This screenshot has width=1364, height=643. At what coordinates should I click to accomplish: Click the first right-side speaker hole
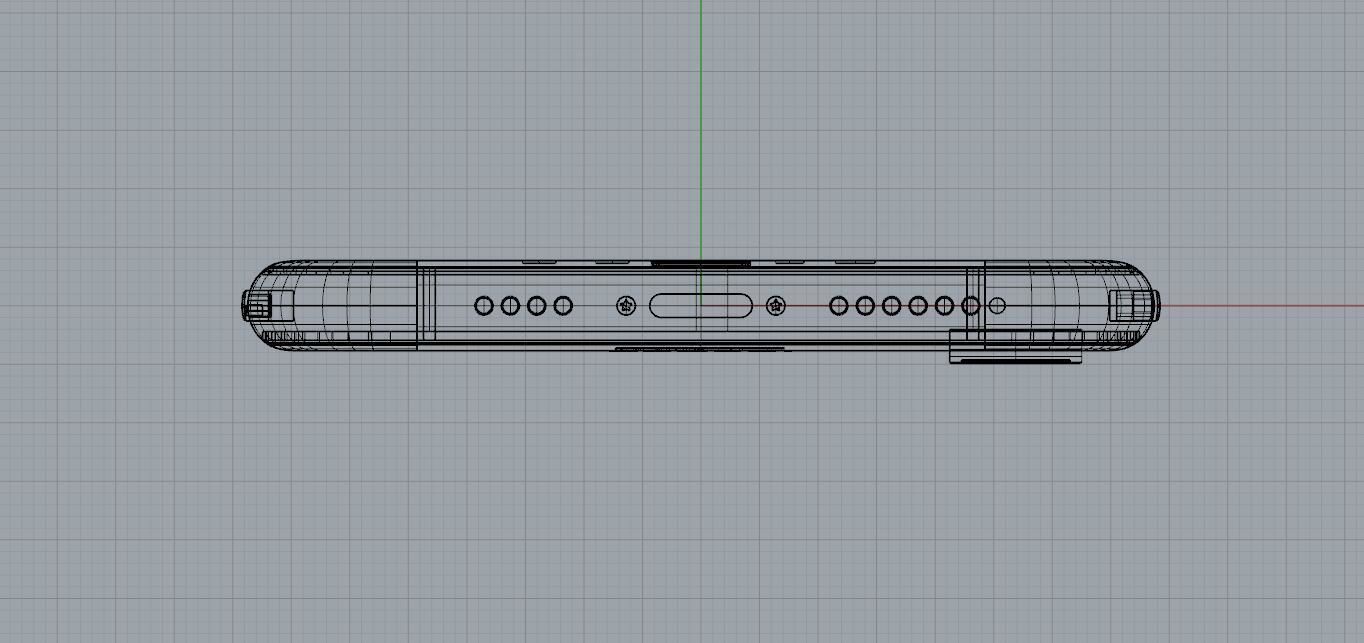838,306
